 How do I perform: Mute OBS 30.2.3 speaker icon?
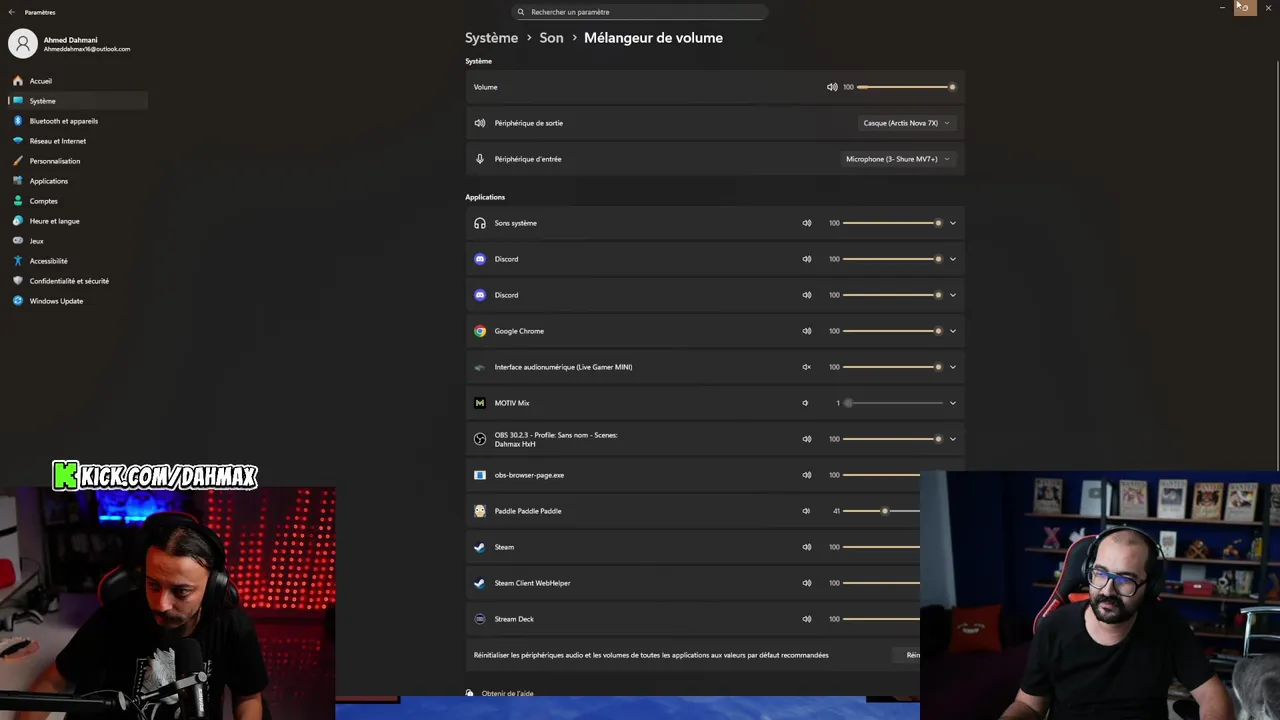pos(807,439)
